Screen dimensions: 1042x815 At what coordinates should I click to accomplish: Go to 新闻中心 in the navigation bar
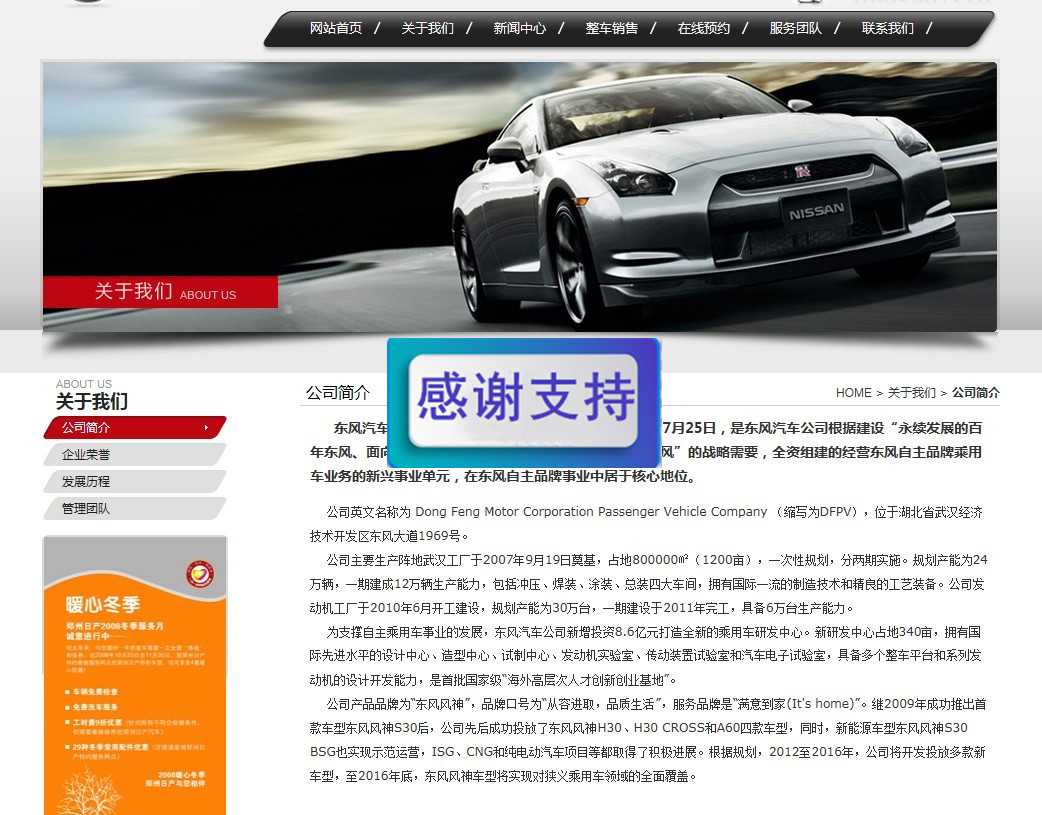click(x=520, y=29)
